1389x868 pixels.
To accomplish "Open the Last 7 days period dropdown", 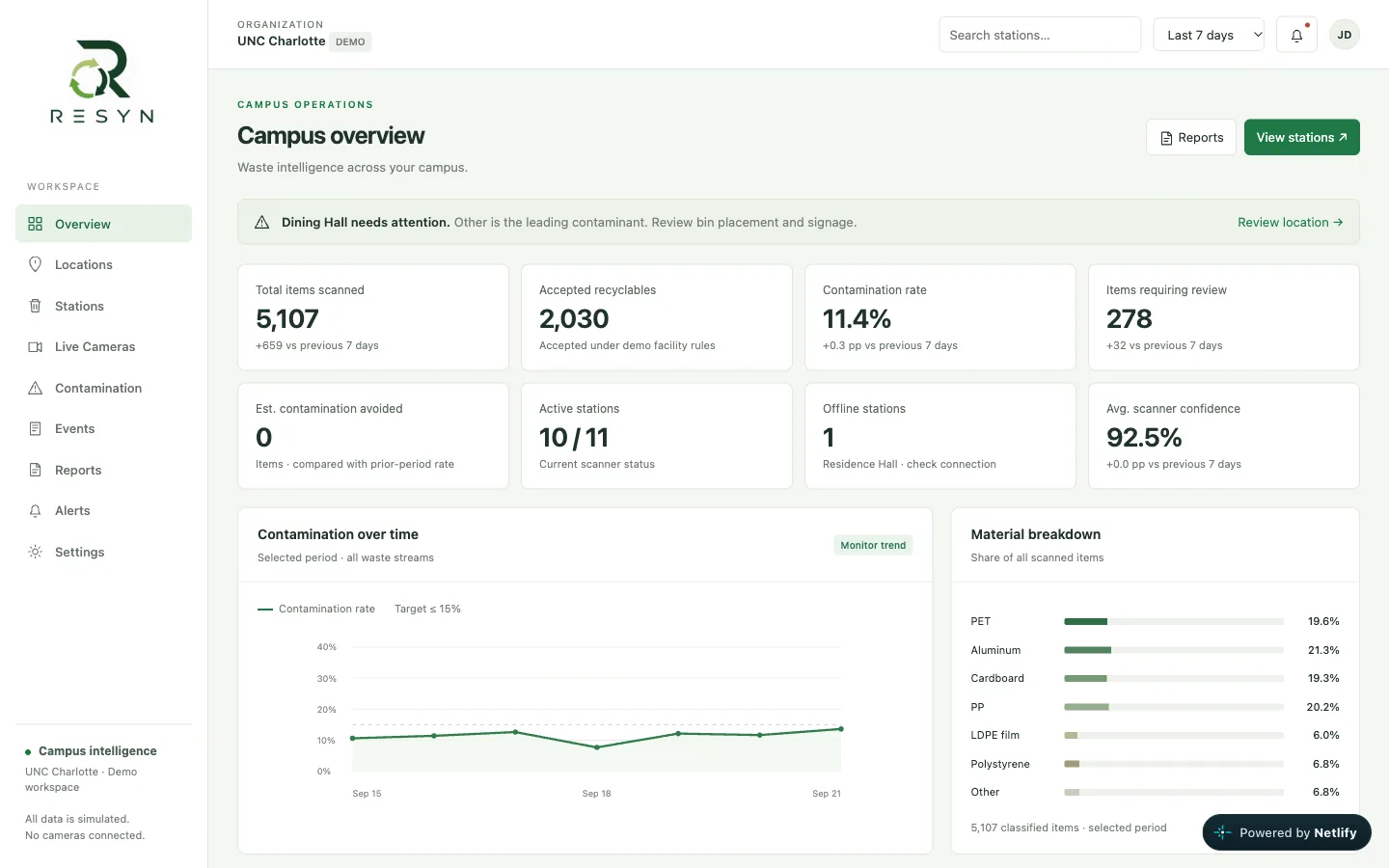I will (1209, 35).
